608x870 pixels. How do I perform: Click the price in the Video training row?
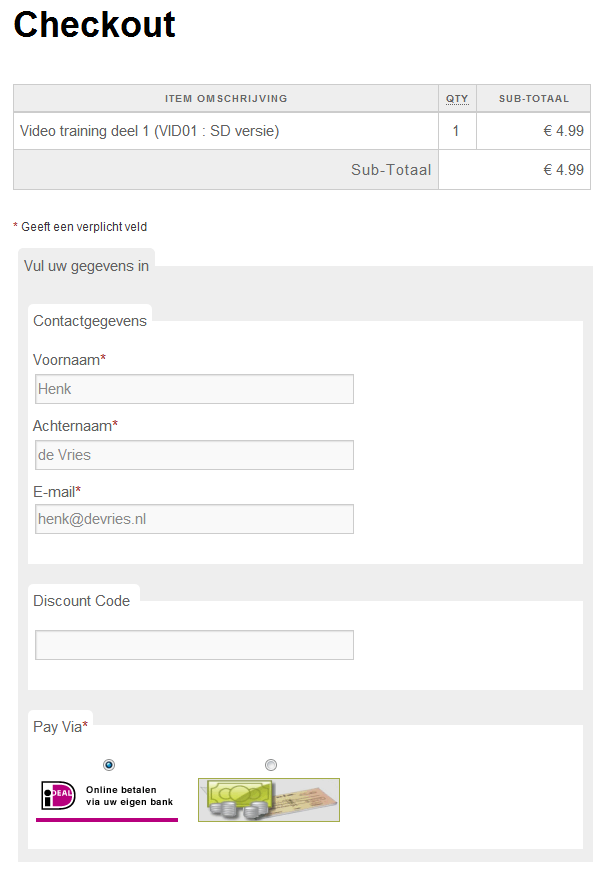click(563, 131)
